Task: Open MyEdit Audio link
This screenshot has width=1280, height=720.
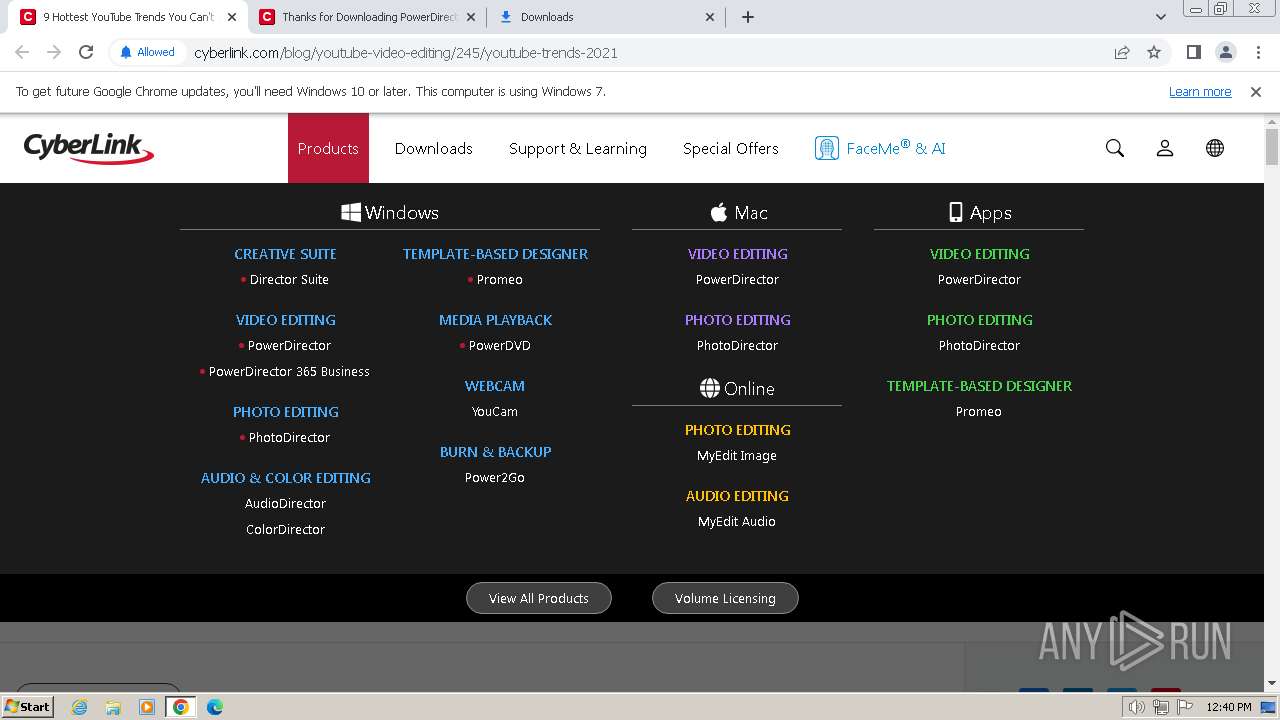Action: (737, 521)
